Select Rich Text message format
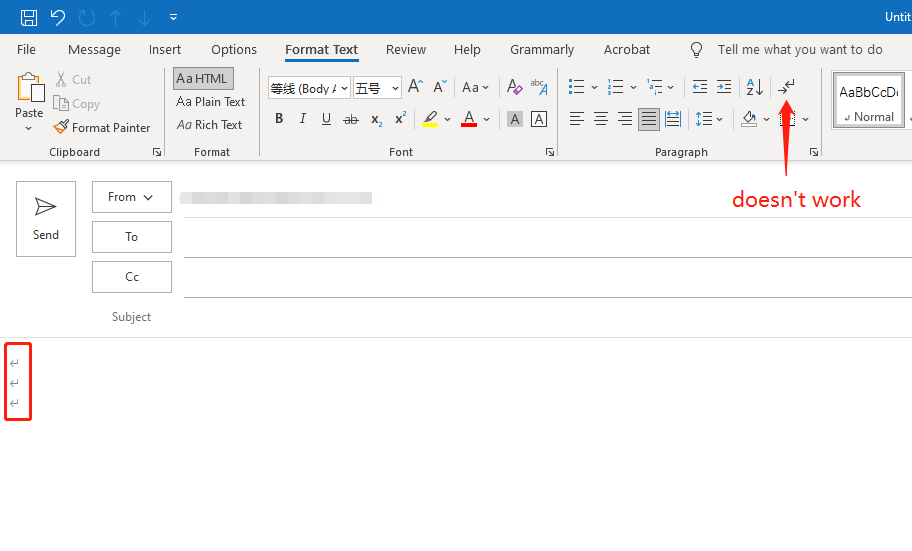 point(209,125)
